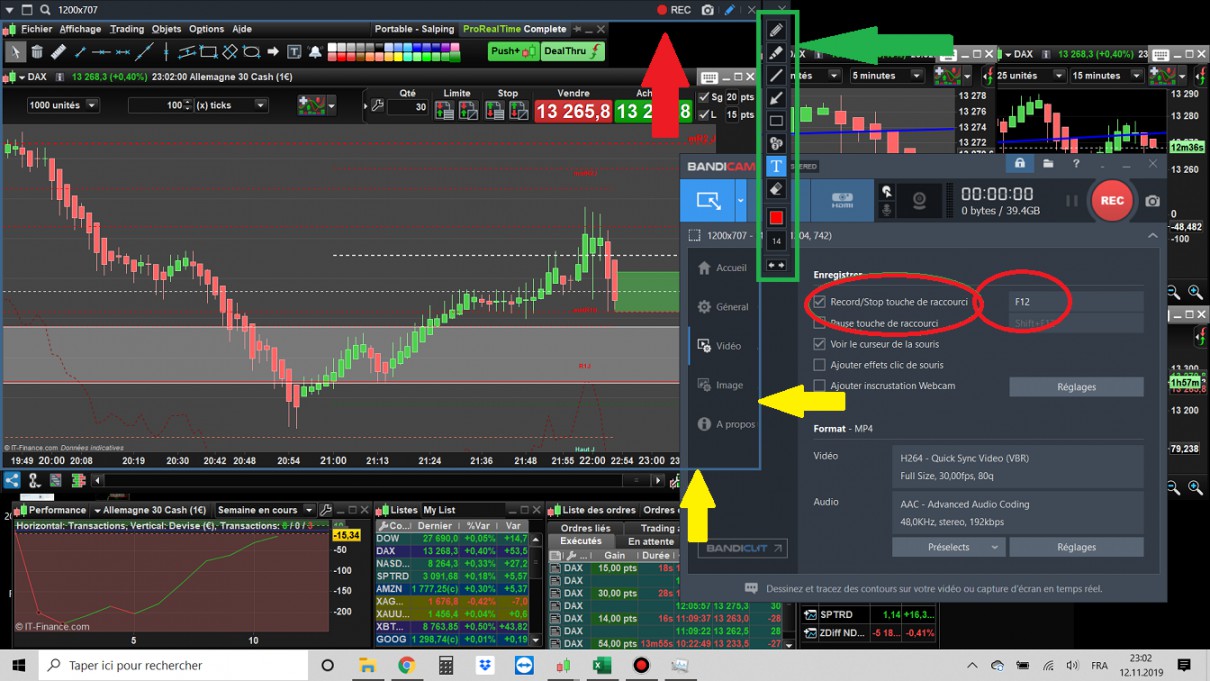
Task: Click the share icon below the chart
Action: pos(12,481)
